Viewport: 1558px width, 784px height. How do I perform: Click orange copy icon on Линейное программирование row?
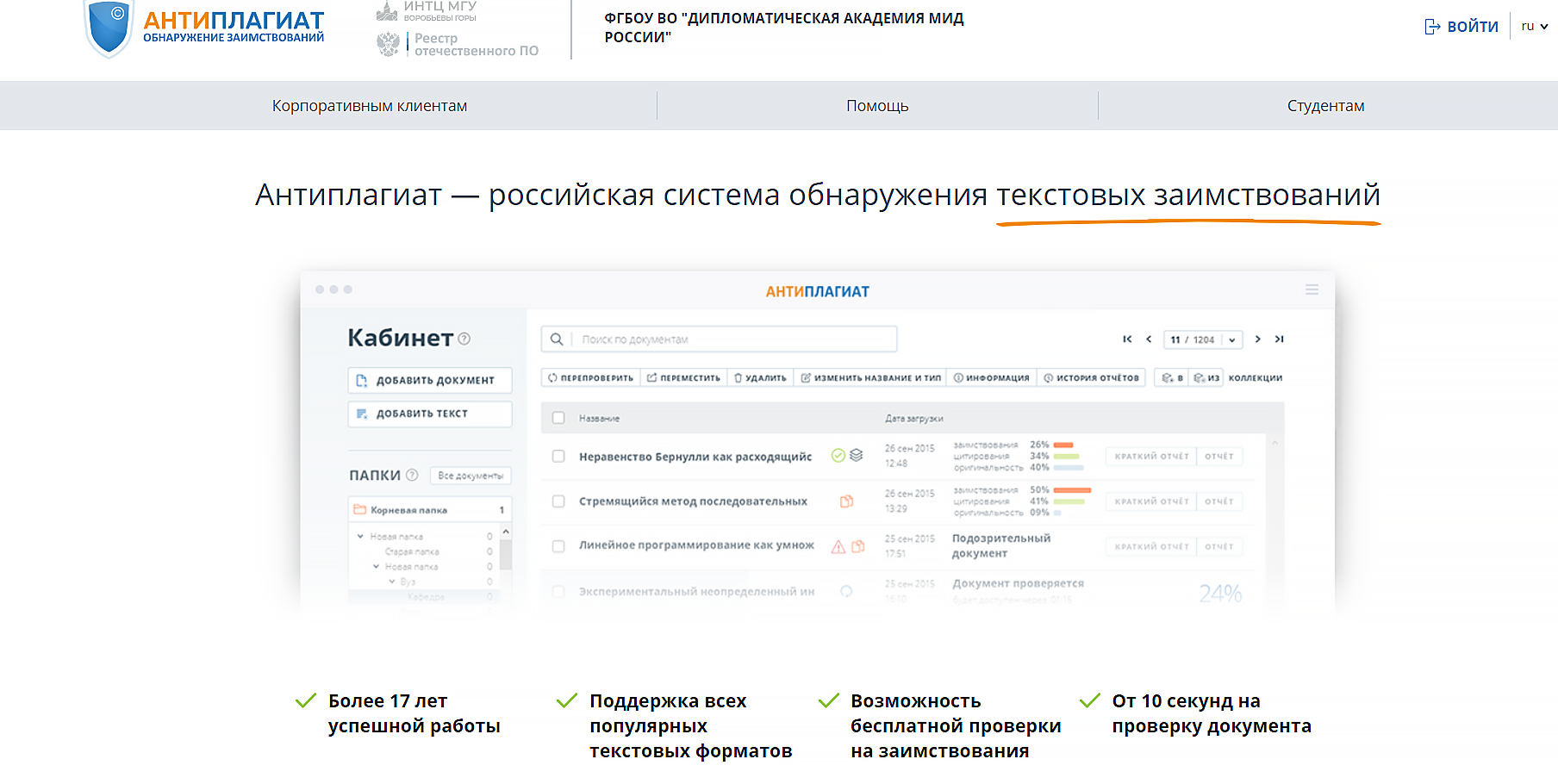[x=857, y=546]
